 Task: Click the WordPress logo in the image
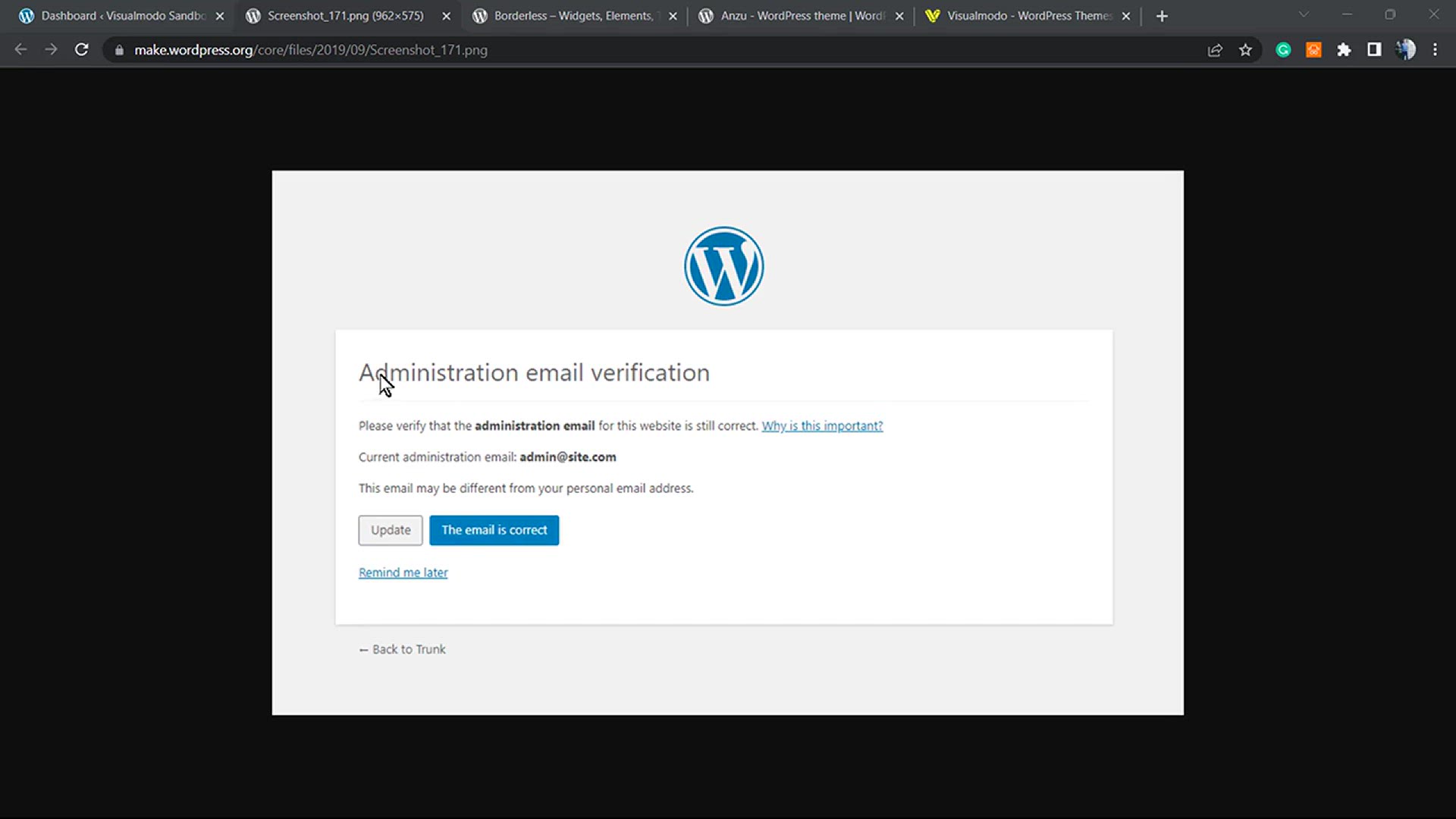[x=724, y=266]
